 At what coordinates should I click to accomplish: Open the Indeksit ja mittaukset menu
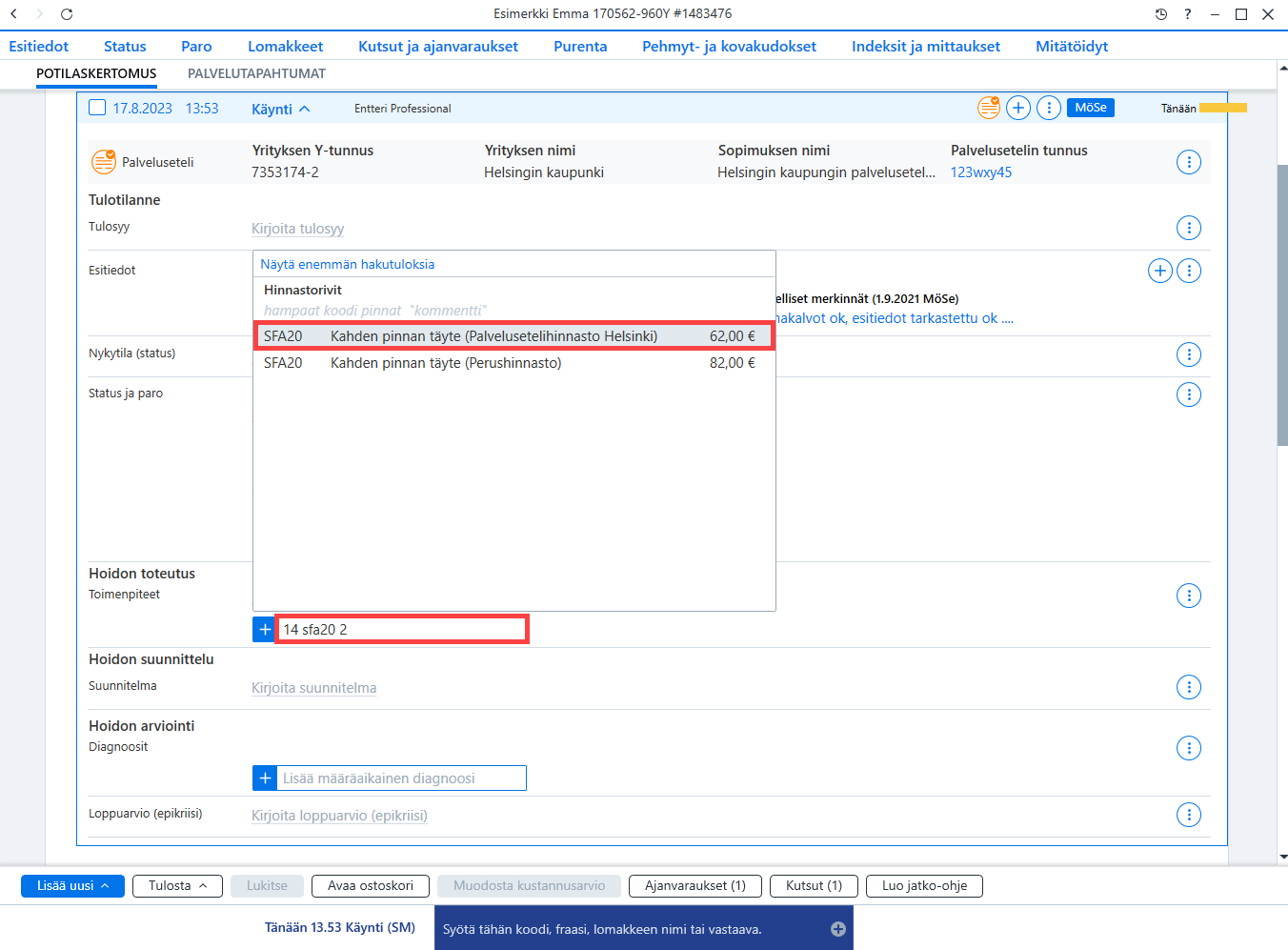coord(926,46)
